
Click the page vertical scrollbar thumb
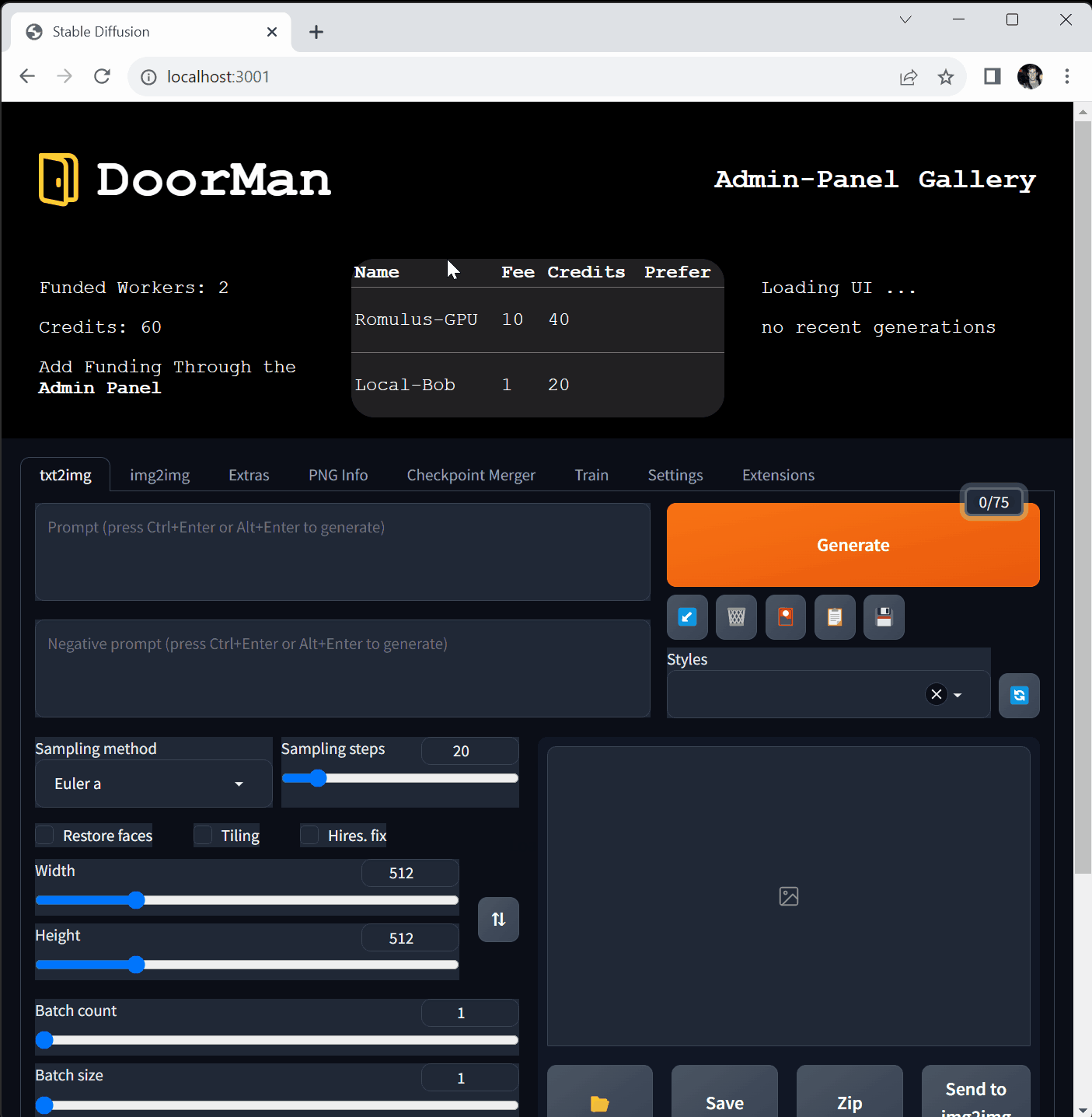point(1083,497)
